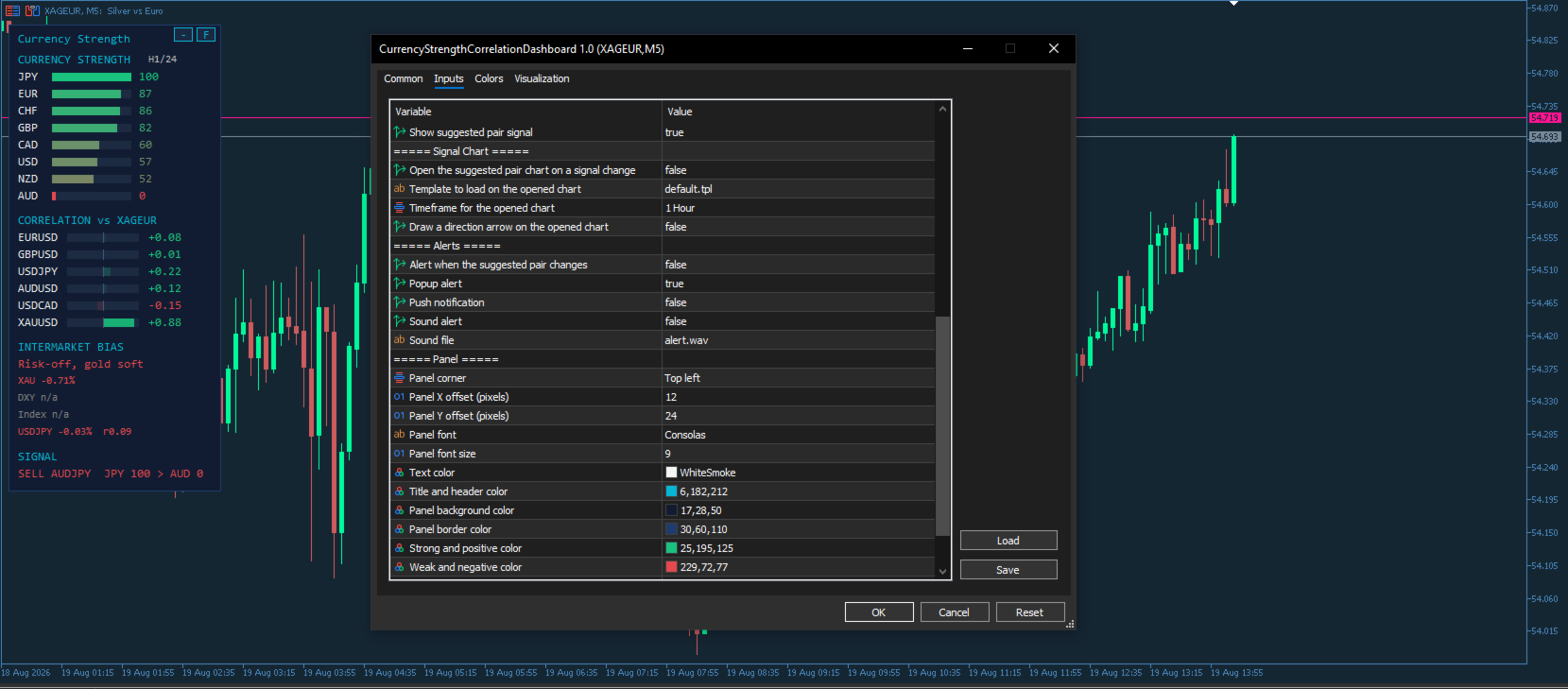Click the integer icon beside Panel X offset

[x=400, y=397]
